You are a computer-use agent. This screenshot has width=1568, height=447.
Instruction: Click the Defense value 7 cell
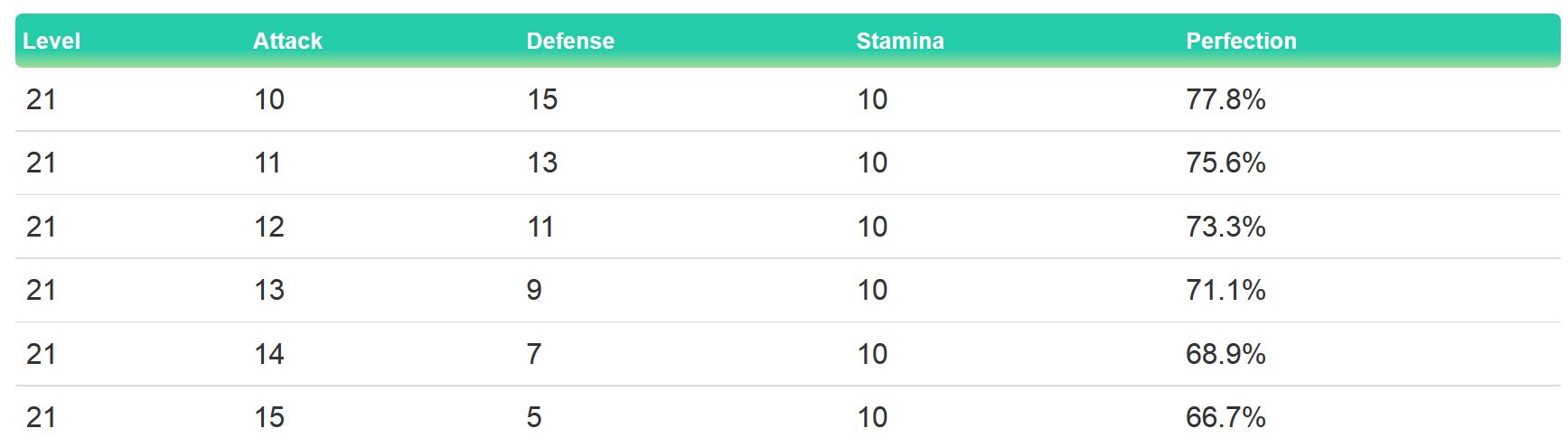click(534, 354)
